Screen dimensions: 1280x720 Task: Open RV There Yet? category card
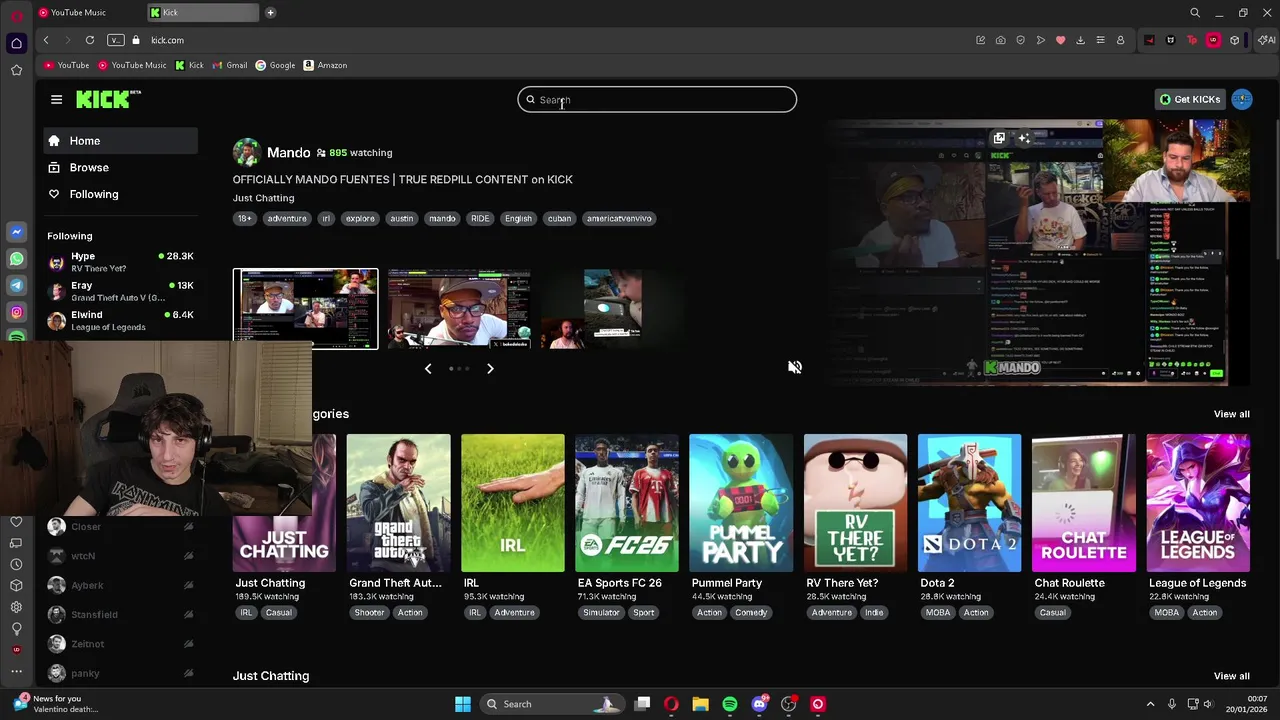pyautogui.click(x=855, y=503)
